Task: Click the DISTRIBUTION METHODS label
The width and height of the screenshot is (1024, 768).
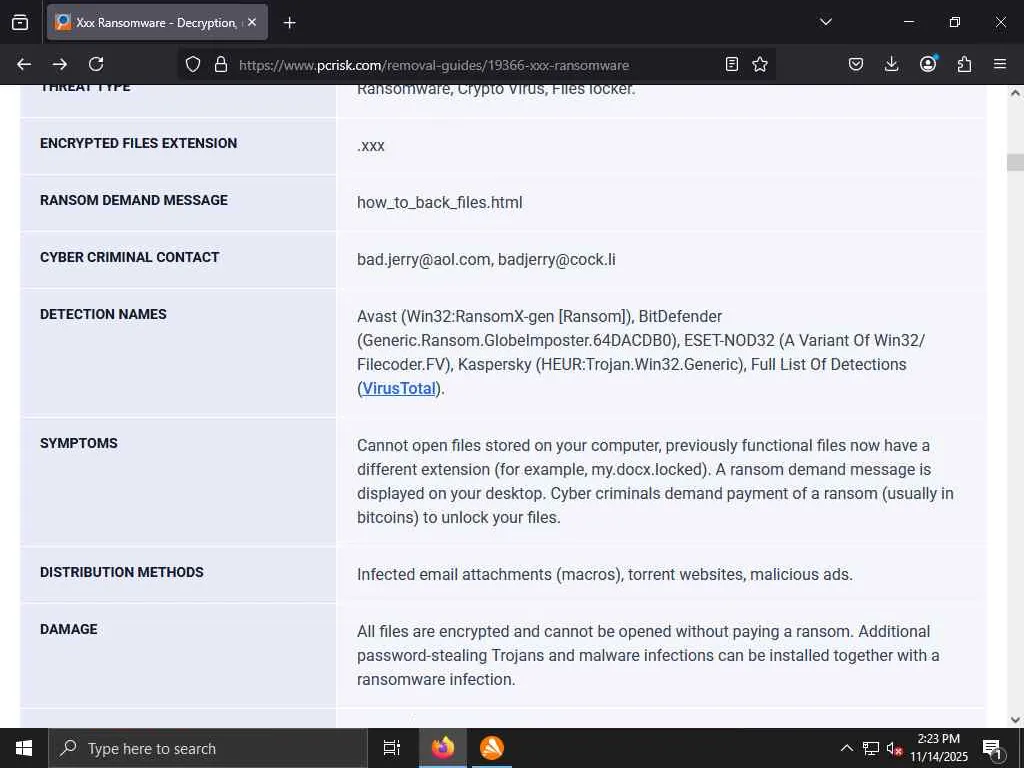Action: click(x=121, y=572)
